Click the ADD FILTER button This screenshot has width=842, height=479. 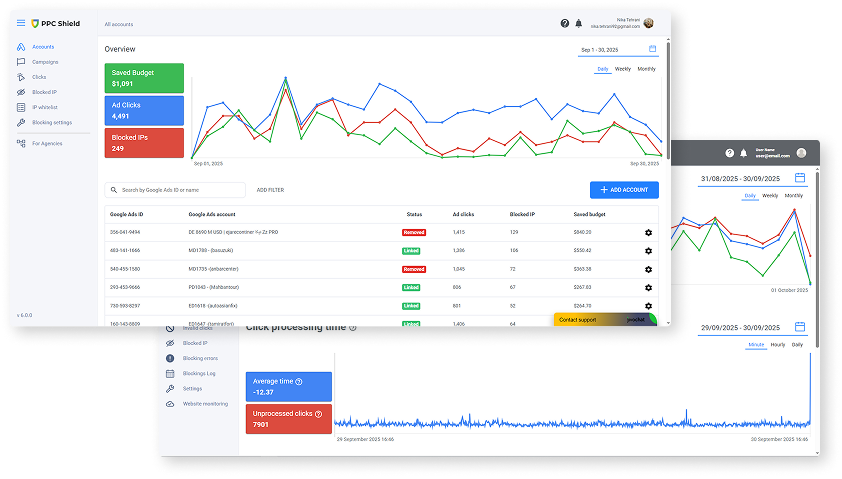point(270,189)
